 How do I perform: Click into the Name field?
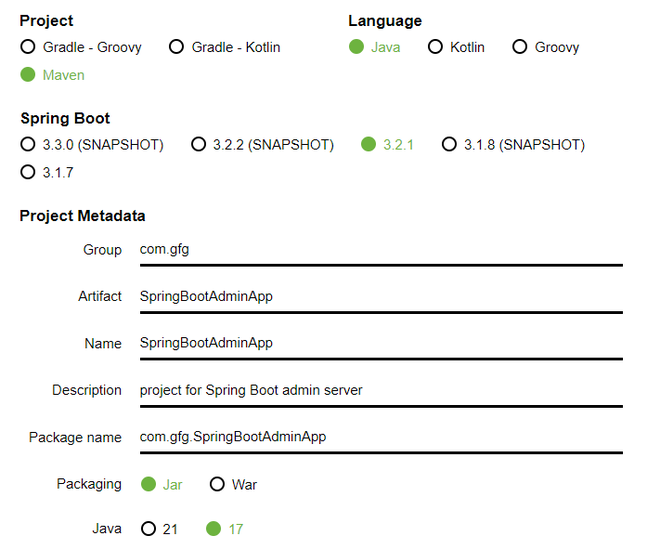(380, 343)
